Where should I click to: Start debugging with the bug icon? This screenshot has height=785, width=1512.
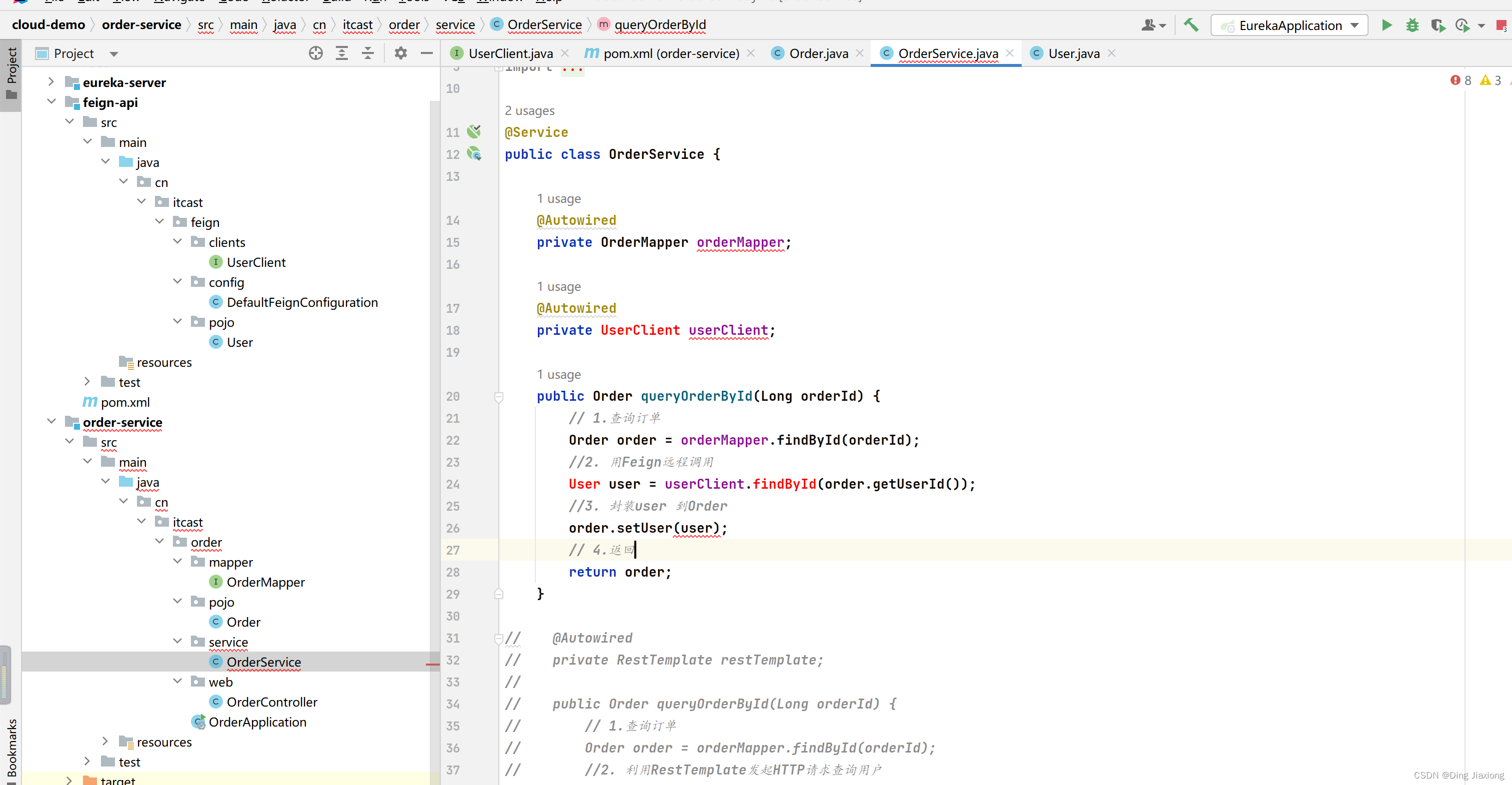(x=1412, y=25)
